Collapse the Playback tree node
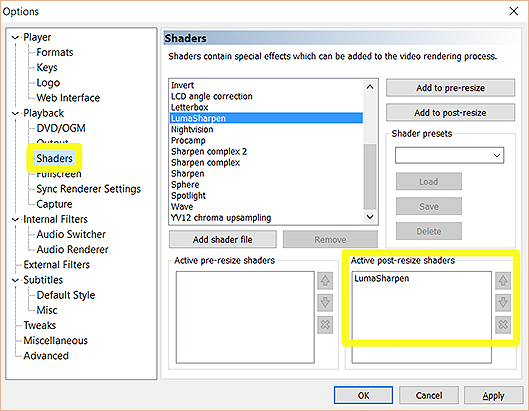This screenshot has width=529, height=411. pyautogui.click(x=15, y=113)
